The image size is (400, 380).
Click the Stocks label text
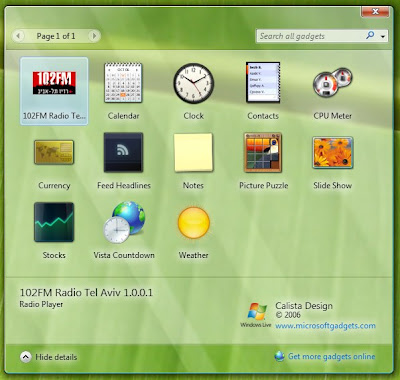click(54, 255)
